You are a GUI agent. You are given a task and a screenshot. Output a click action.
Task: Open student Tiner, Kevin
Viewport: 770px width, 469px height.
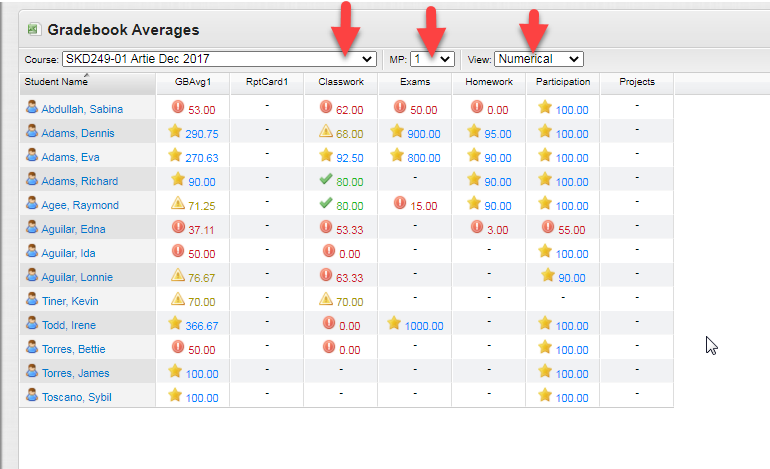pyautogui.click(x=70, y=301)
